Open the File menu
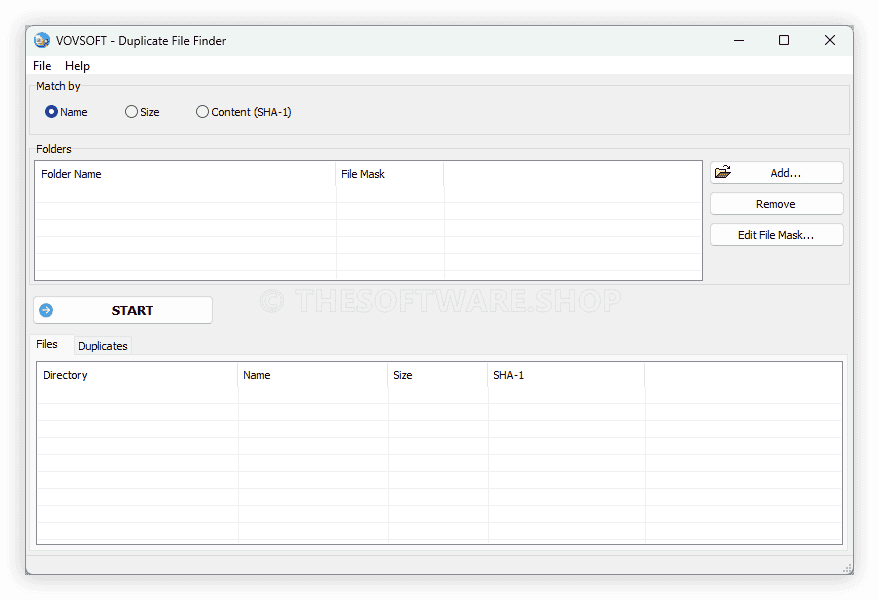This screenshot has height=600, width=879. point(42,66)
